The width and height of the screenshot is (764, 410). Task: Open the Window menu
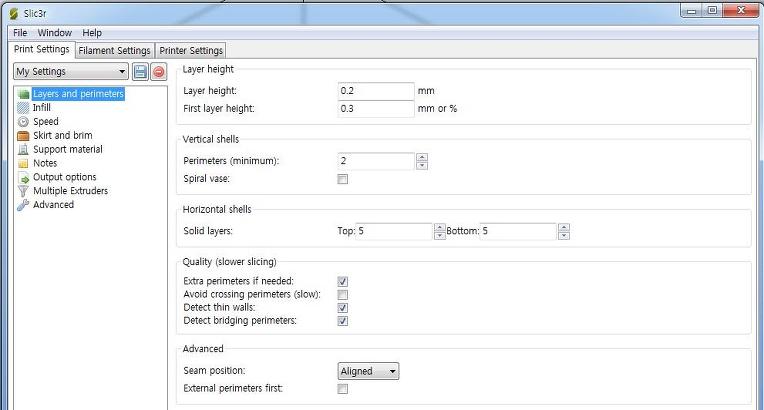click(x=55, y=33)
